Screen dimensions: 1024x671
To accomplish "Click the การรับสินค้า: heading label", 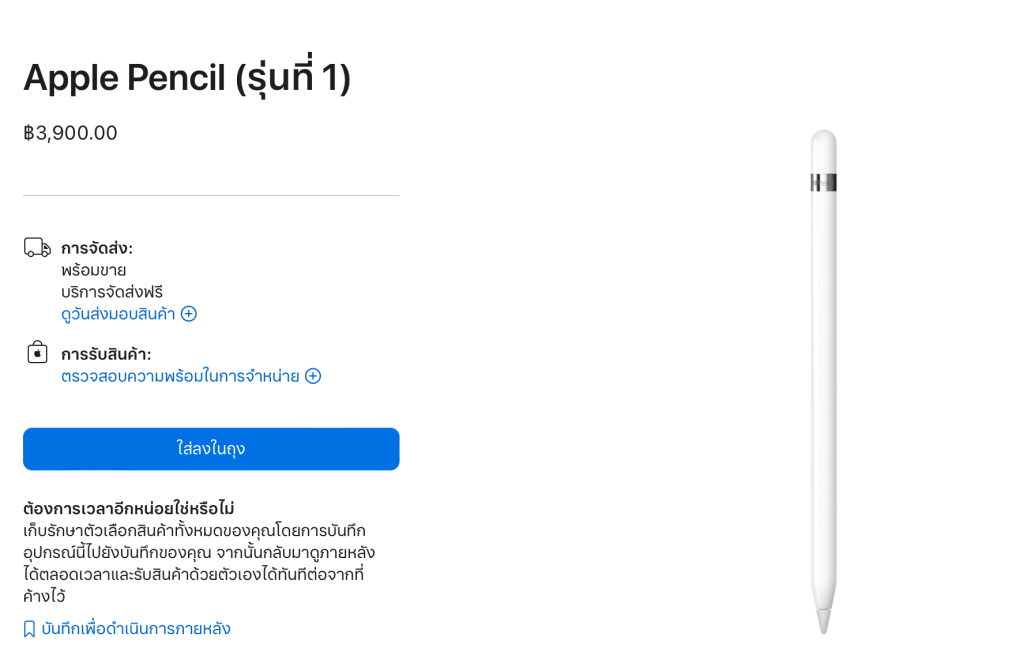I will pyautogui.click(x=106, y=354).
